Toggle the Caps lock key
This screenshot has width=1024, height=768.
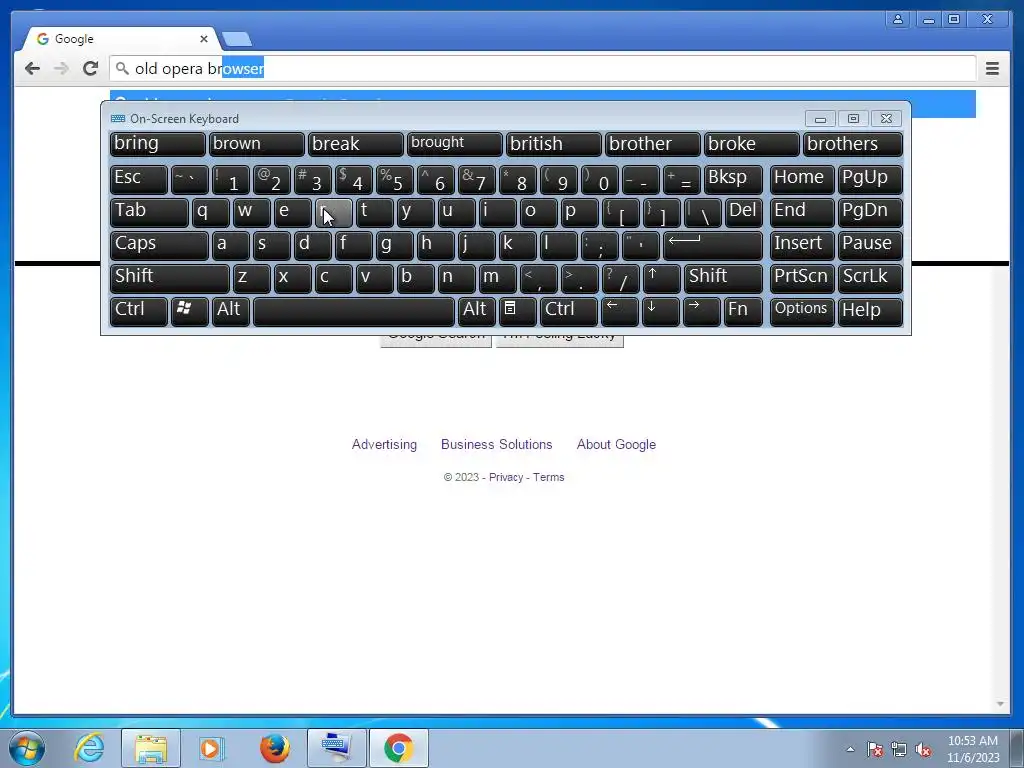pyautogui.click(x=159, y=246)
